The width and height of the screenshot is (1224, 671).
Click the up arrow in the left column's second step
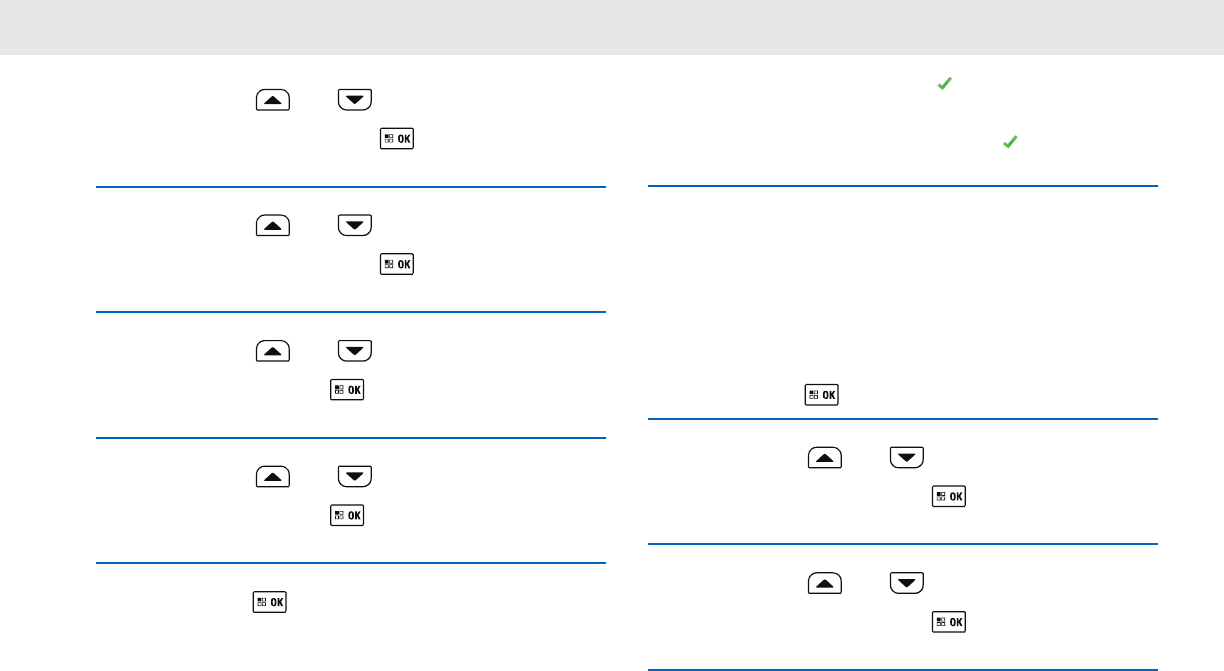pyautogui.click(x=273, y=226)
